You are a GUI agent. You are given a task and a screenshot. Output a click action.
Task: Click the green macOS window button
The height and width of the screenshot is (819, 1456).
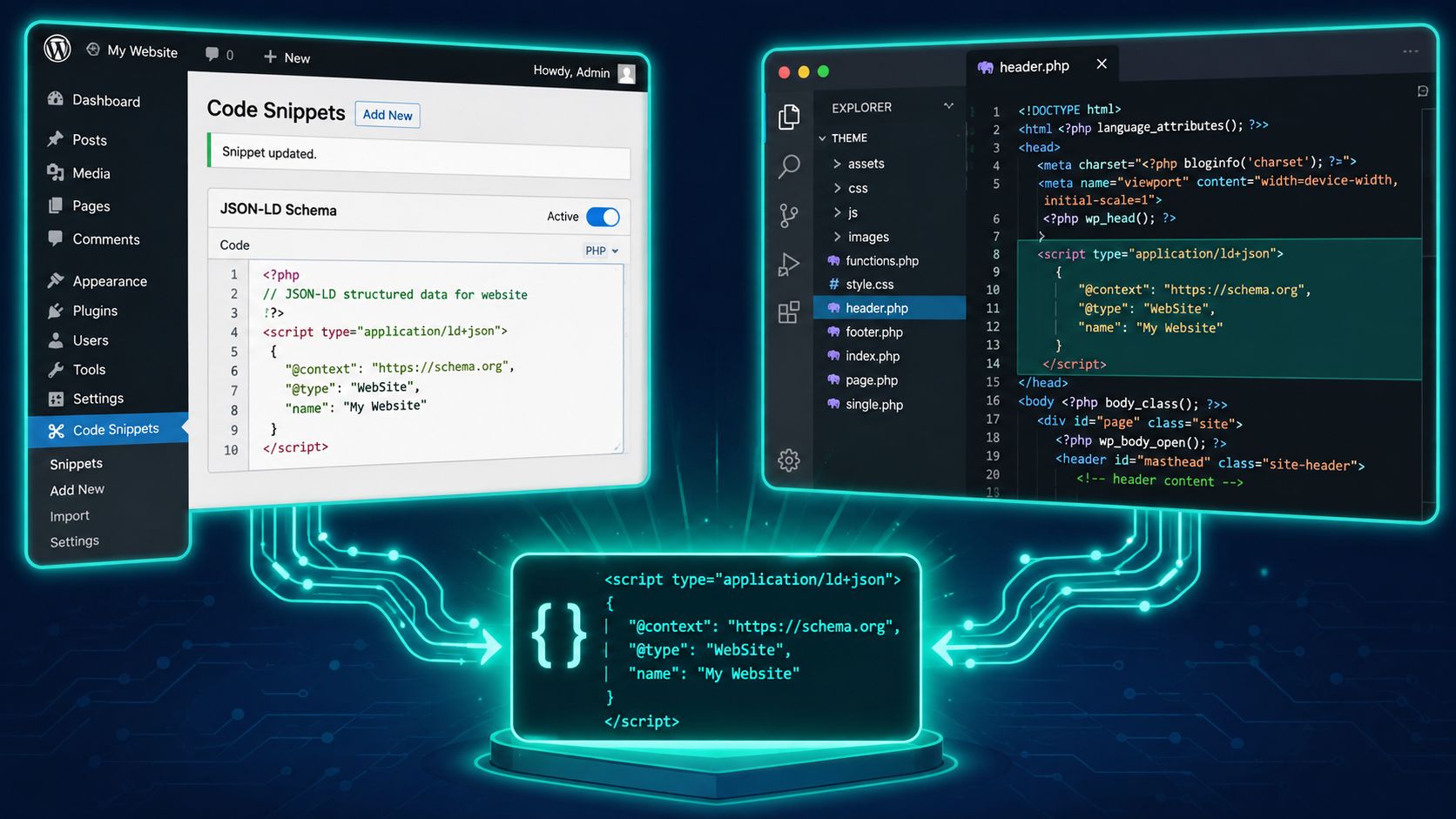823,72
